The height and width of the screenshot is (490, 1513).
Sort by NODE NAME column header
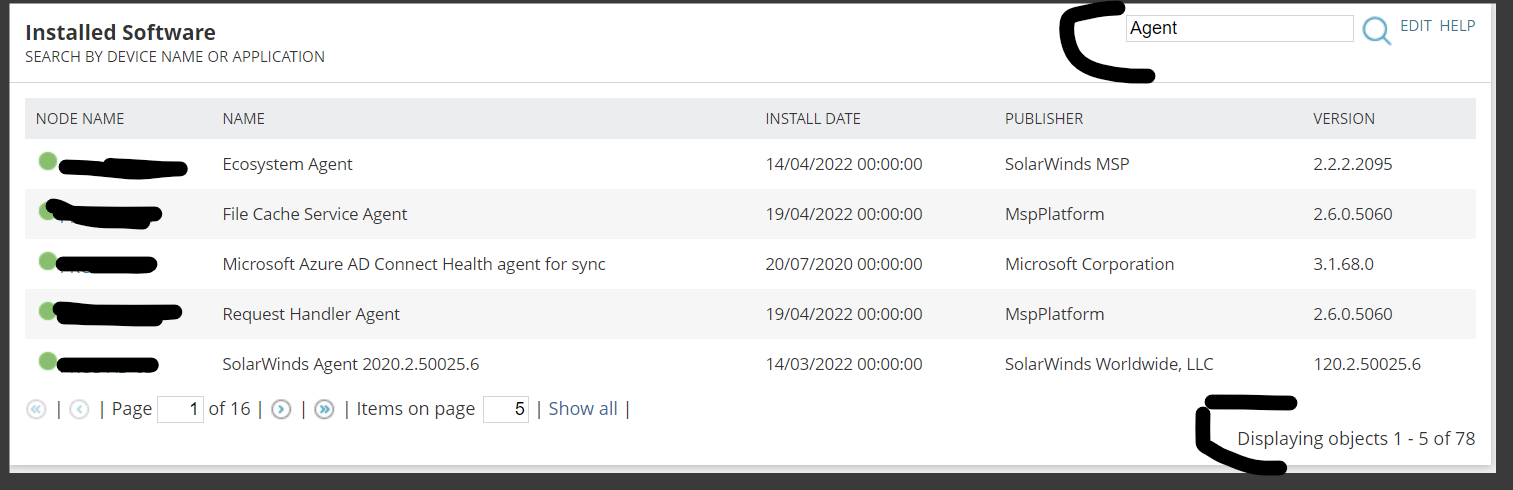[80, 119]
